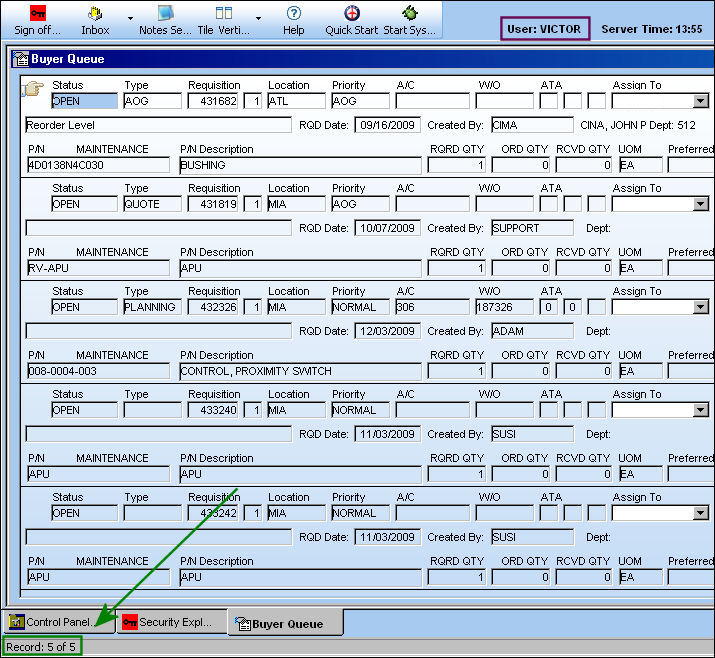Click RQD Date field 12/03/2009
The image size is (715, 658).
[388, 331]
